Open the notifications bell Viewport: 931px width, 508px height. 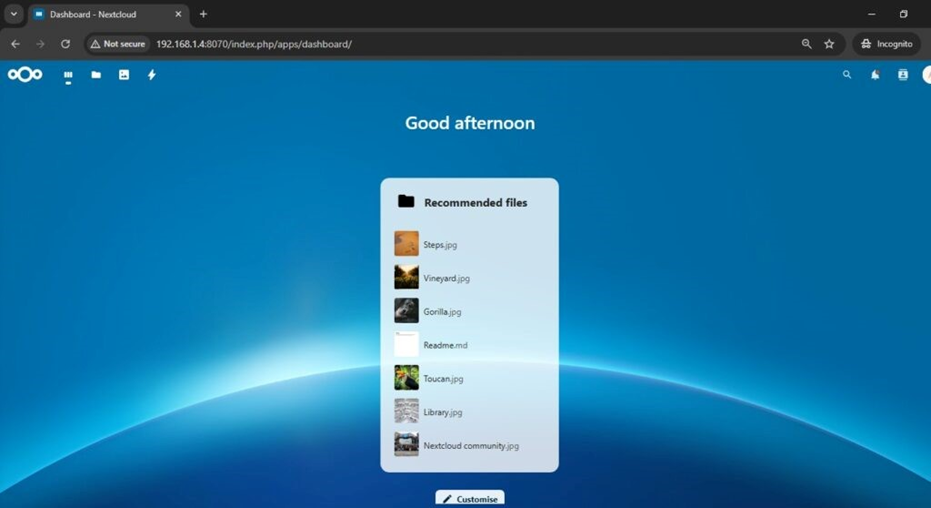[x=875, y=75]
